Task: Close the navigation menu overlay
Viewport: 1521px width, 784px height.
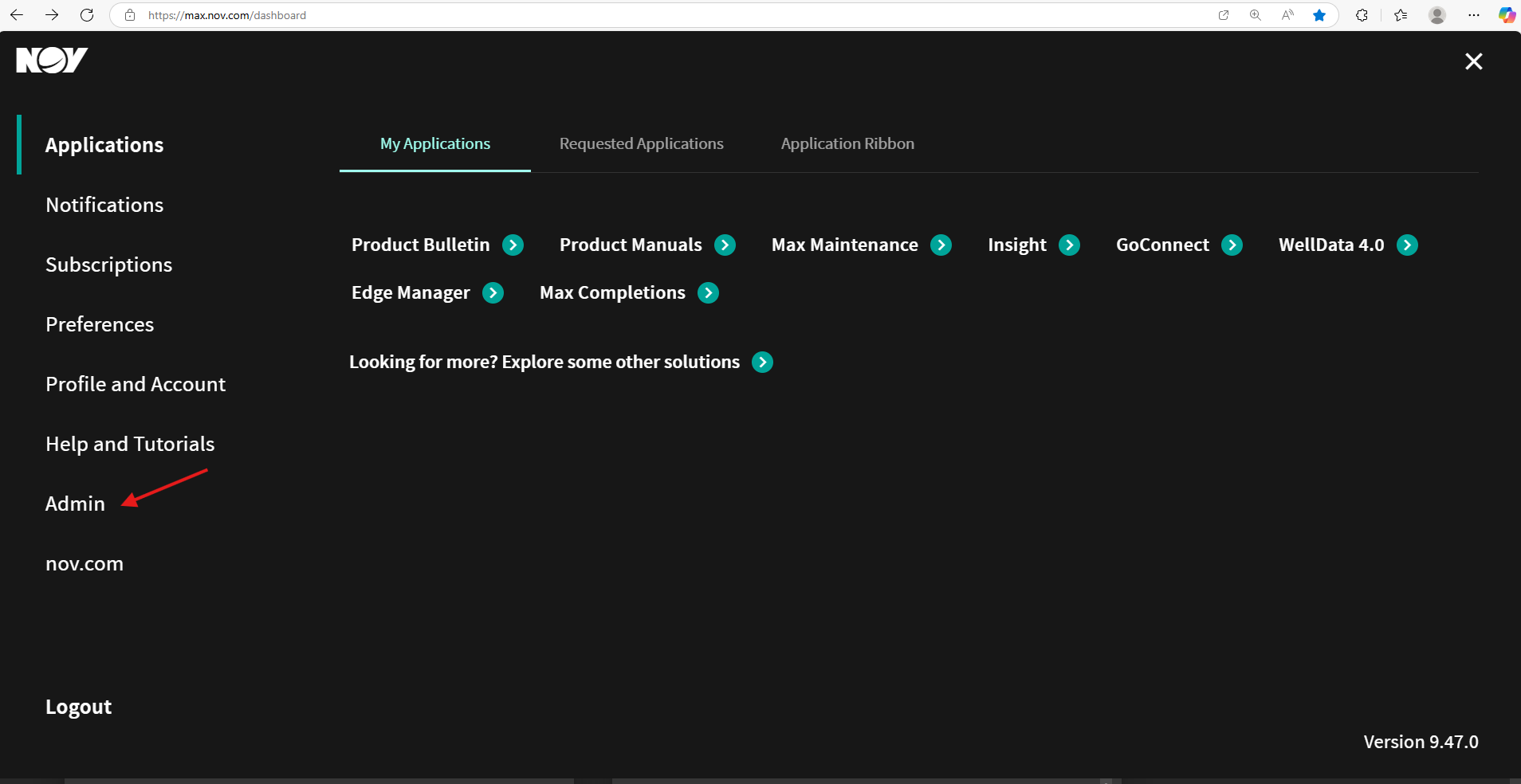Action: tap(1473, 61)
